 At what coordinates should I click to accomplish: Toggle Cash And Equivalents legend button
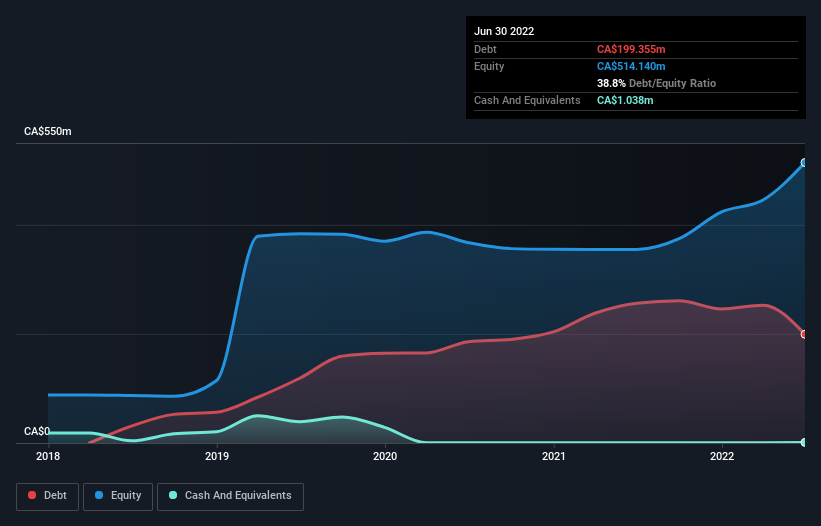tap(230, 496)
